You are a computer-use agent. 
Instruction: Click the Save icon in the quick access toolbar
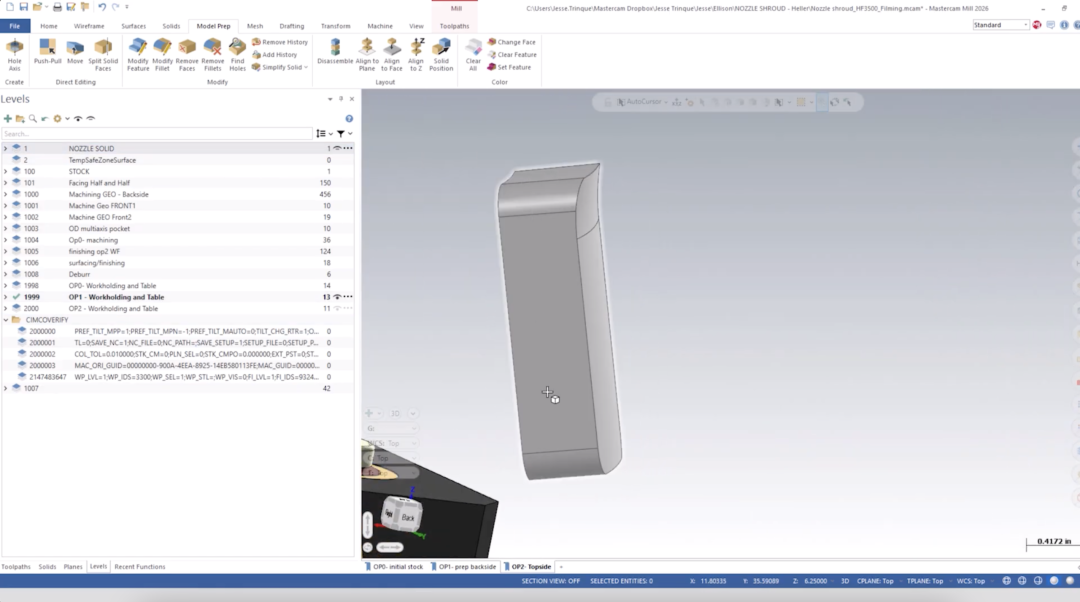(23, 7)
